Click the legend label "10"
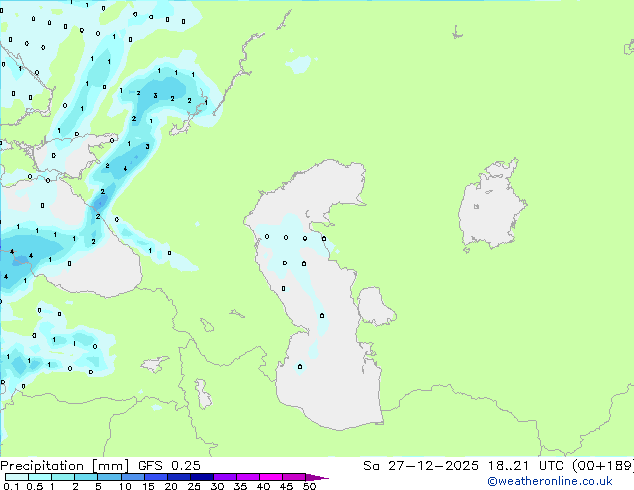Viewport: 634px width, 490px height. 125,486
